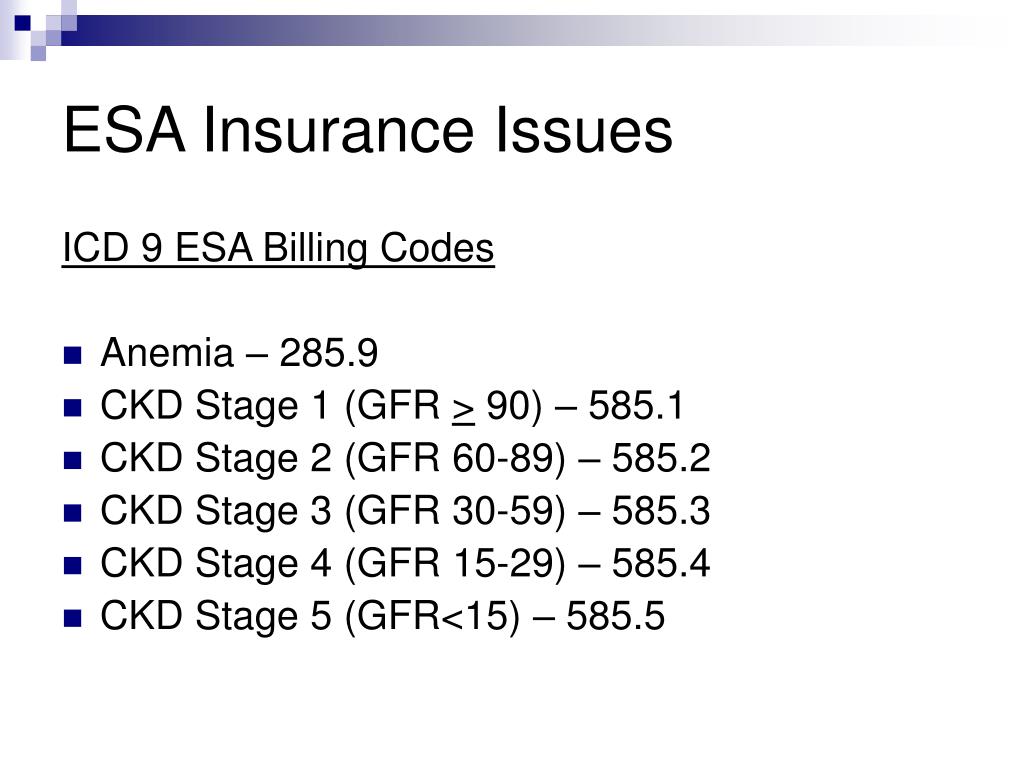Screen dimensions: 1024x768
Task: Click the bullet square beside CKD Stage 4
Action: pos(72,566)
